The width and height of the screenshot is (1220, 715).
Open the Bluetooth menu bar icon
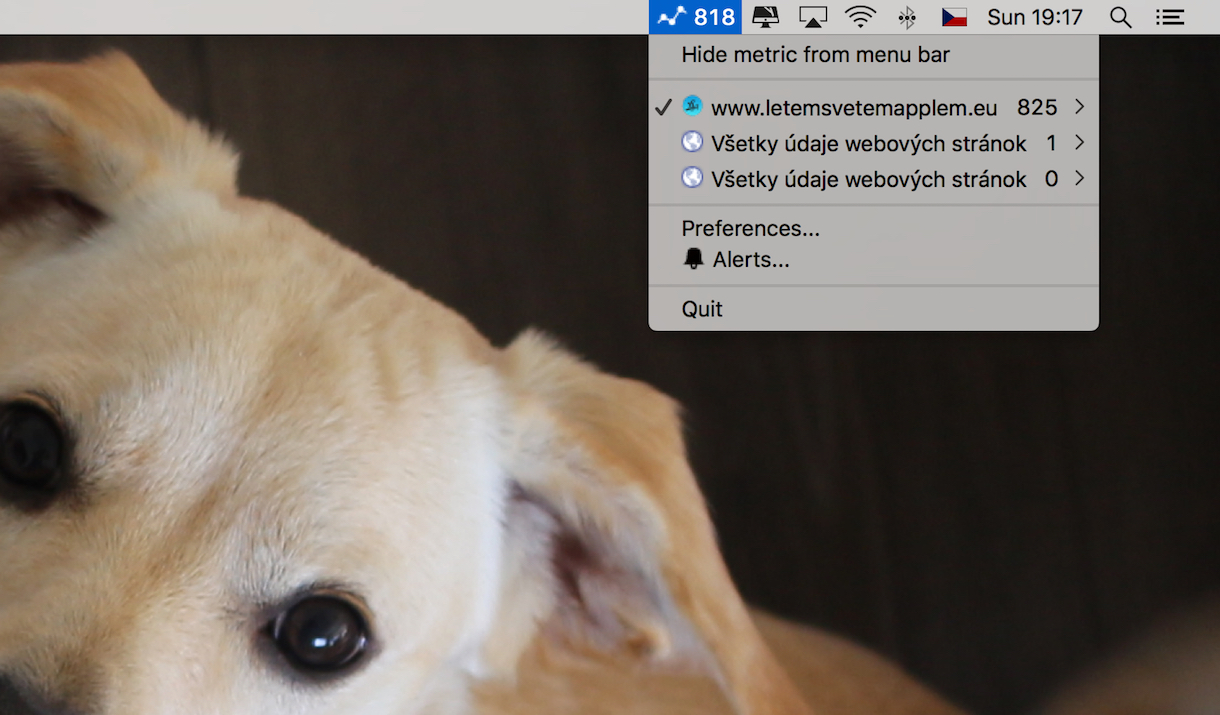(x=907, y=17)
